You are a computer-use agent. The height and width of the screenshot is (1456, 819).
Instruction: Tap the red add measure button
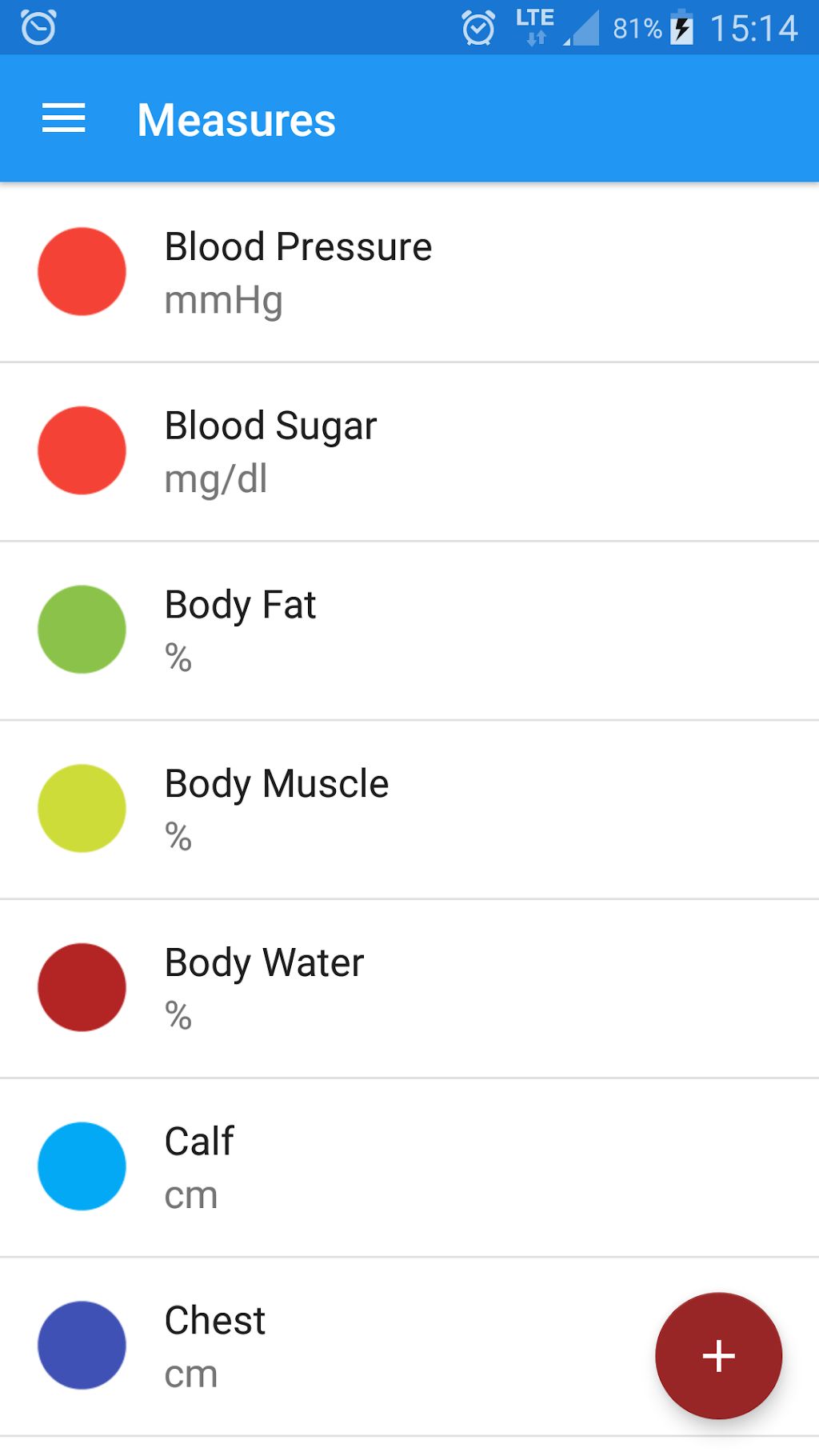(717, 1355)
